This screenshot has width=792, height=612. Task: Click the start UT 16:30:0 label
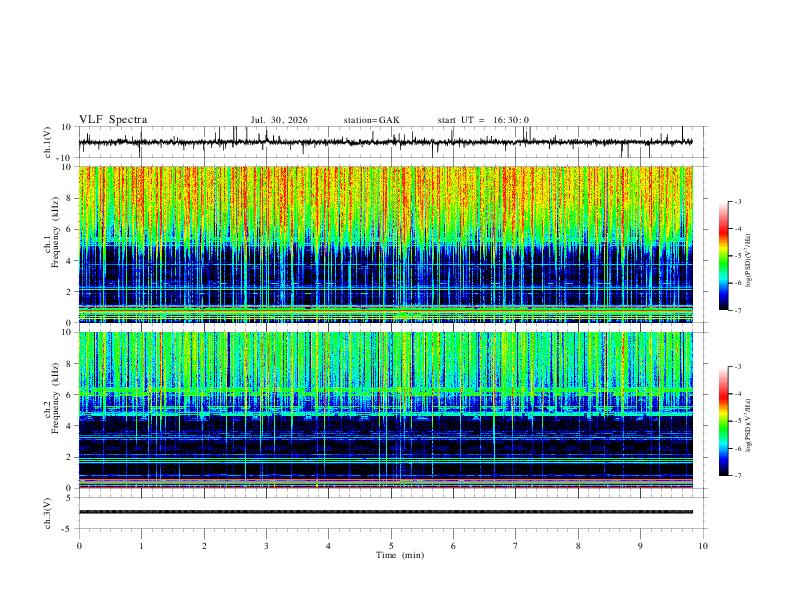[483, 120]
